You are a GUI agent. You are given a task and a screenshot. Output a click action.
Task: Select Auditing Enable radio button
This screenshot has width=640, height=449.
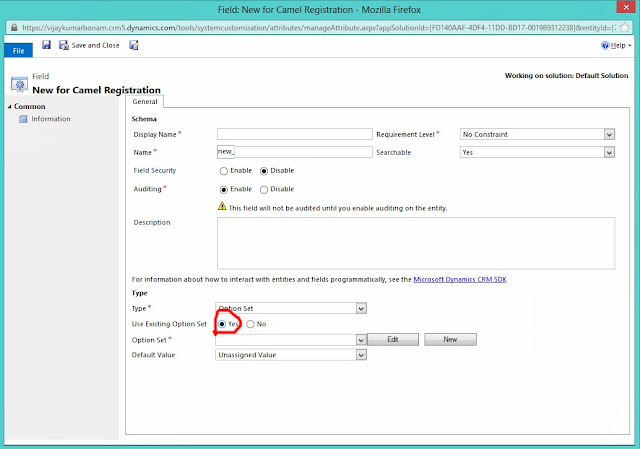click(223, 189)
